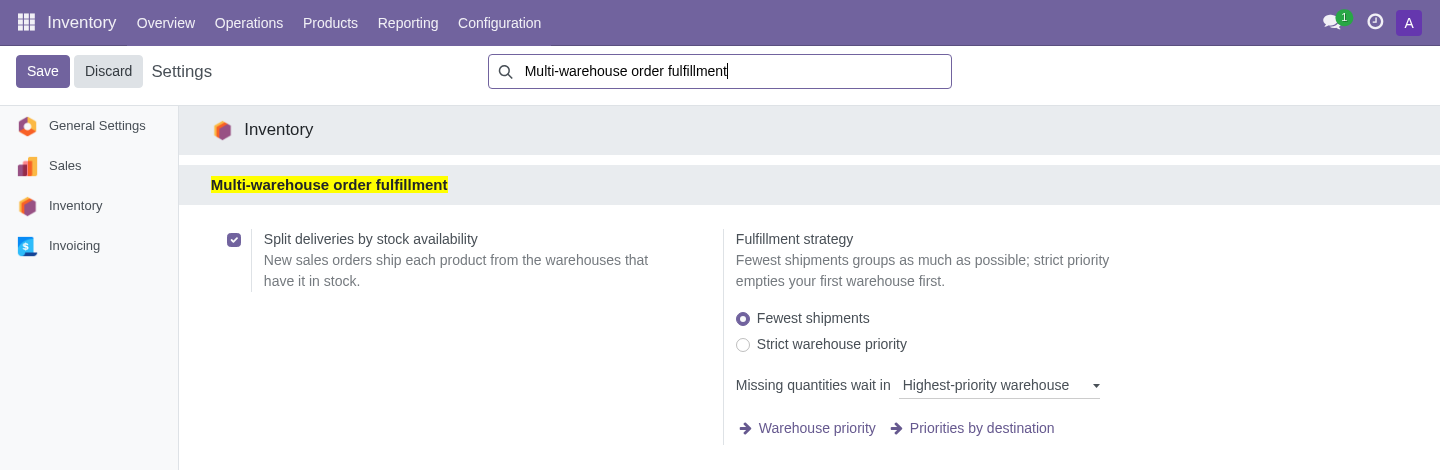This screenshot has width=1440, height=470.
Task: Save the settings
Action: 43,71
